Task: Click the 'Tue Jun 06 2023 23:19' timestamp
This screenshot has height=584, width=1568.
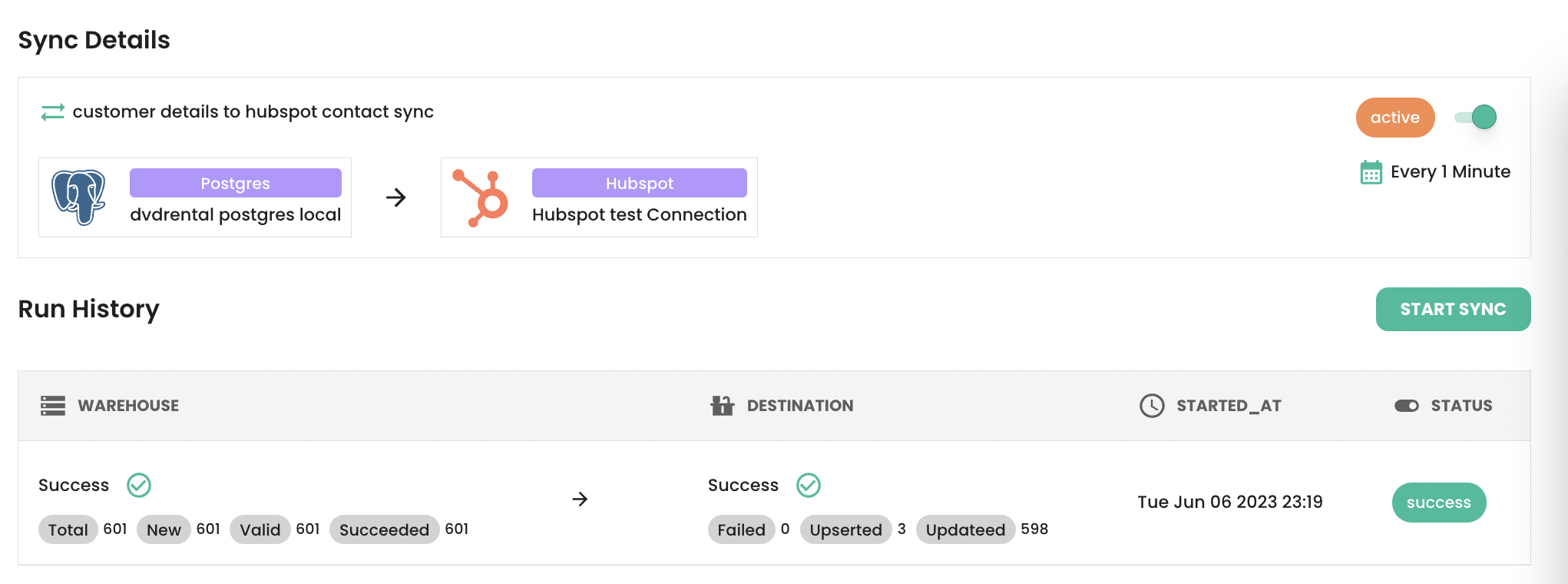Action: 1230,502
